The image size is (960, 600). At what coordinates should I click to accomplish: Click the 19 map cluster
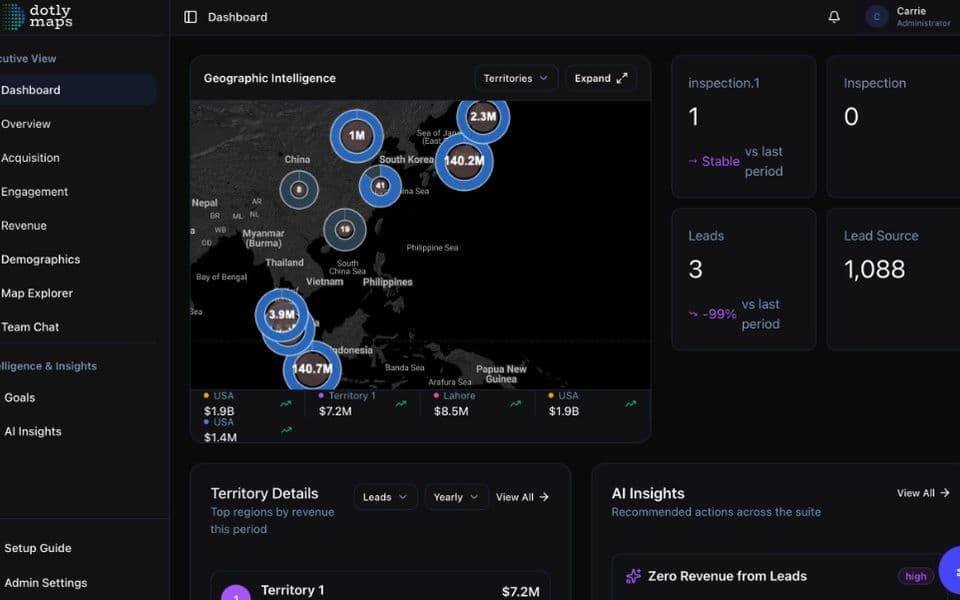pos(345,230)
